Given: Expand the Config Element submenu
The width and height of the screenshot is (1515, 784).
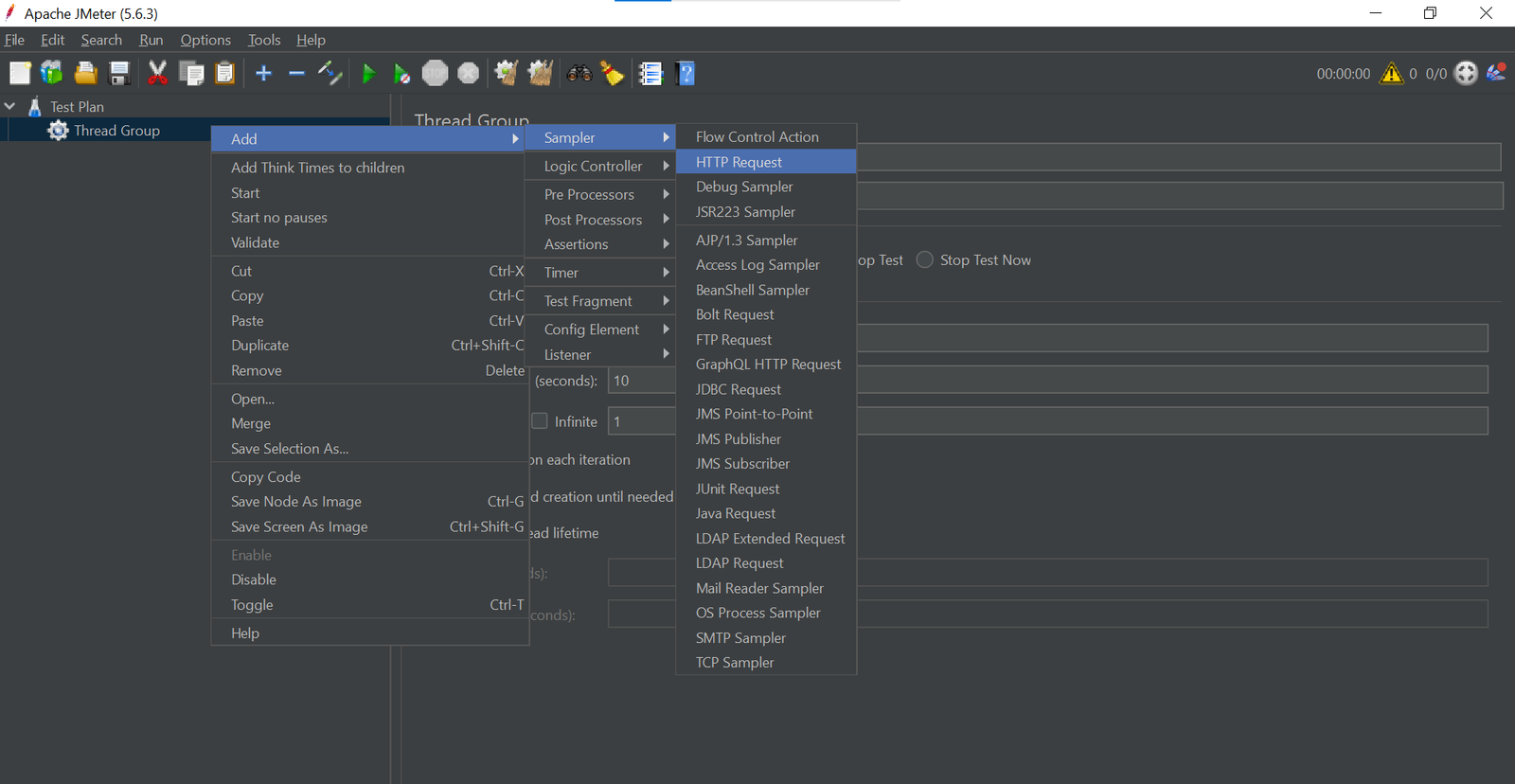Looking at the screenshot, I should pos(600,329).
